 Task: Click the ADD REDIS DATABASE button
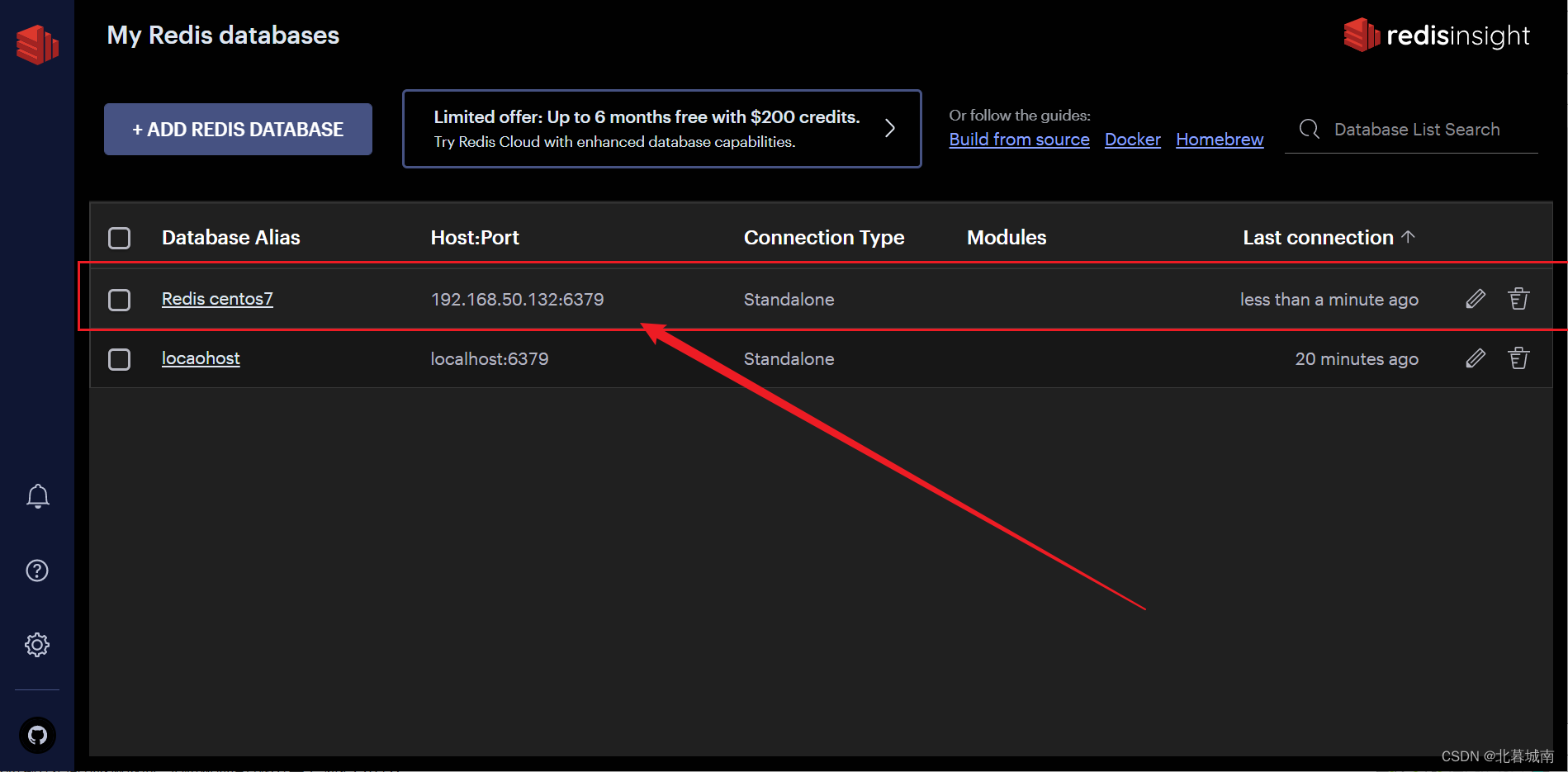[x=238, y=129]
